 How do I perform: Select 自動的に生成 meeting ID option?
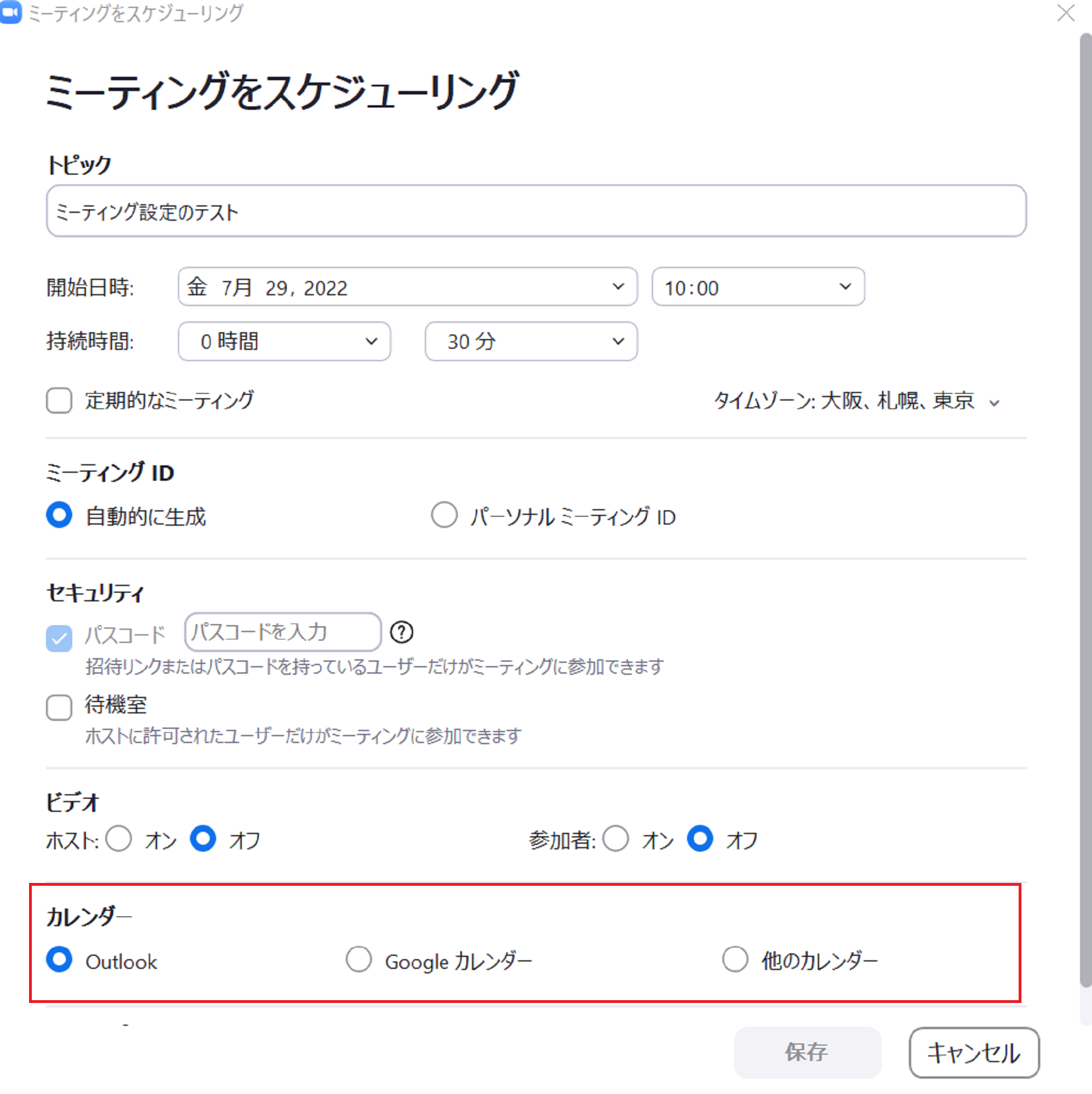click(59, 515)
